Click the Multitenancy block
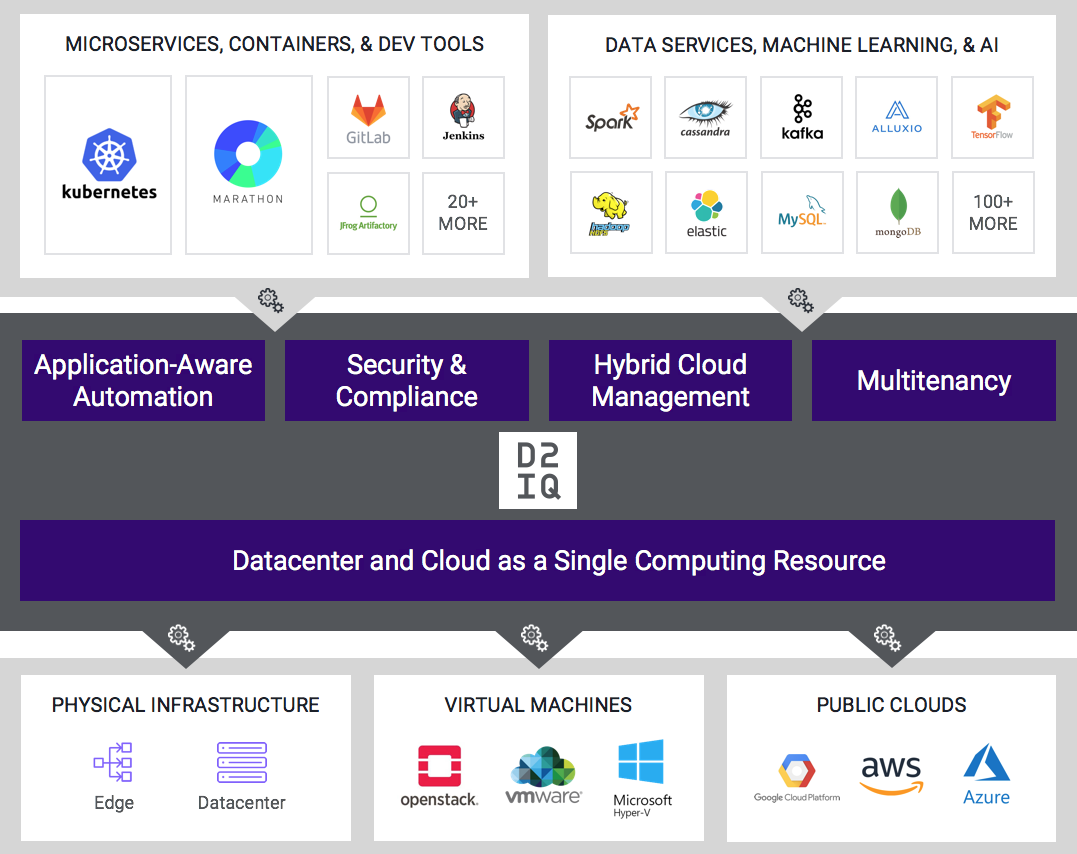Viewport: 1077px width, 854px height. pyautogui.click(x=933, y=381)
